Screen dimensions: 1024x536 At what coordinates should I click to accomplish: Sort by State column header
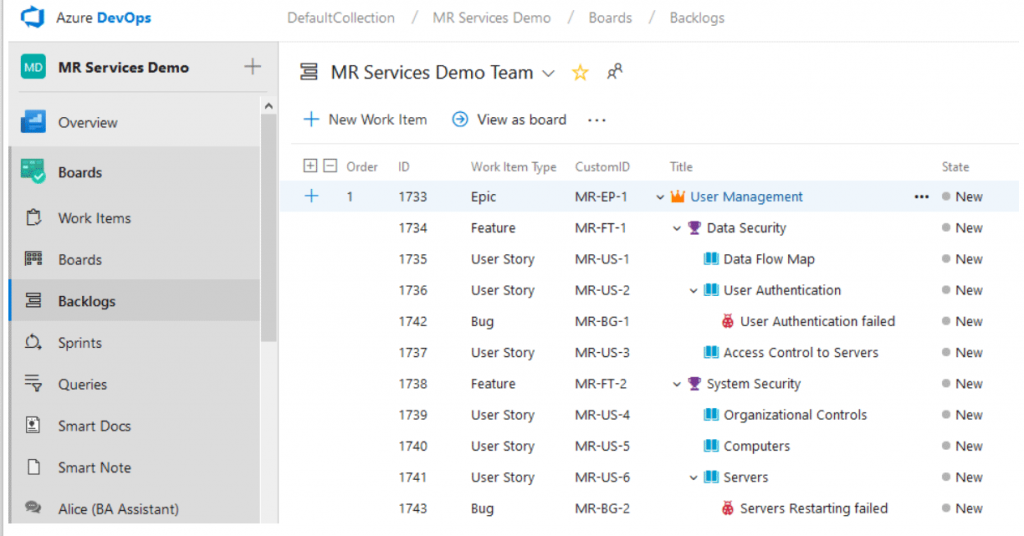click(x=955, y=166)
